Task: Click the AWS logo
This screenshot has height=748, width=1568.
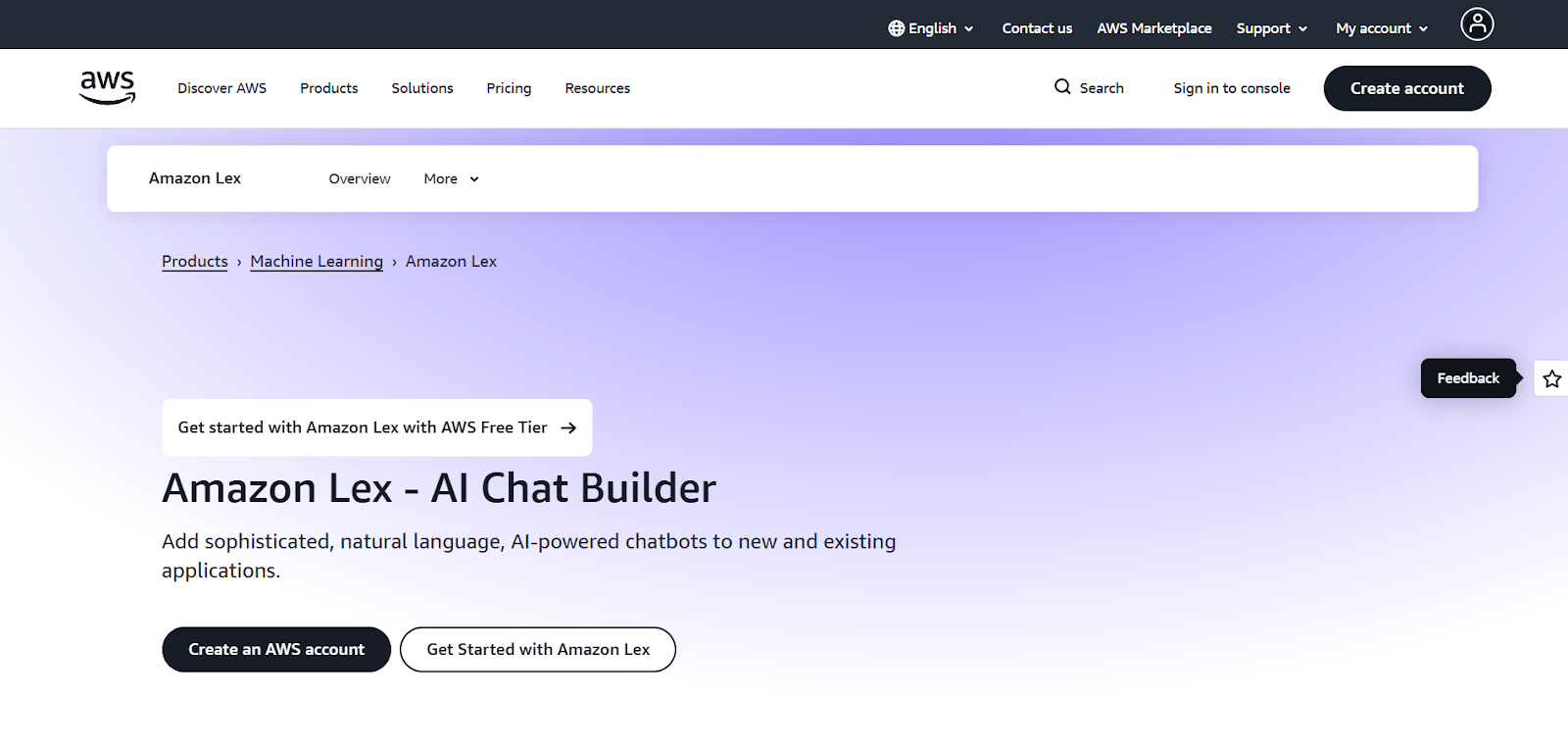Action: (108, 87)
